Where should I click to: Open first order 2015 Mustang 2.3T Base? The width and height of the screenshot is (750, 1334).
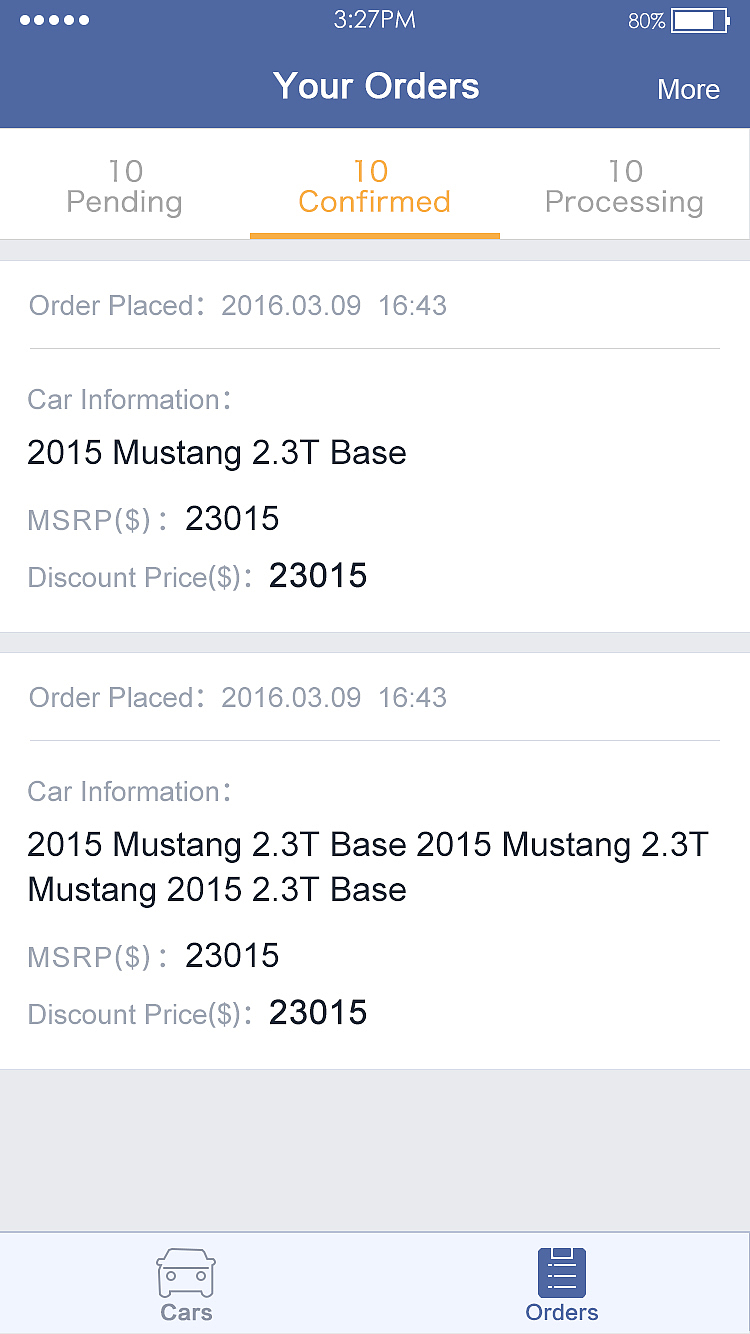[217, 452]
